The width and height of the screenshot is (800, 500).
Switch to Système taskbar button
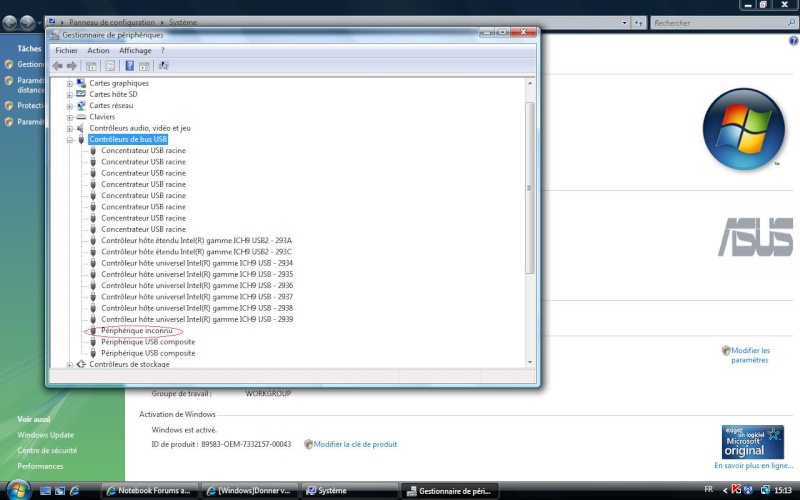pyautogui.click(x=348, y=491)
